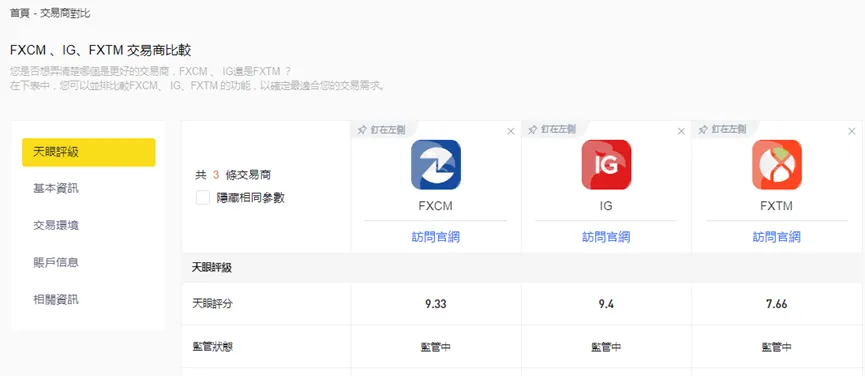Click the 天眼評級 table section header
The width and height of the screenshot is (865, 376).
point(212,268)
